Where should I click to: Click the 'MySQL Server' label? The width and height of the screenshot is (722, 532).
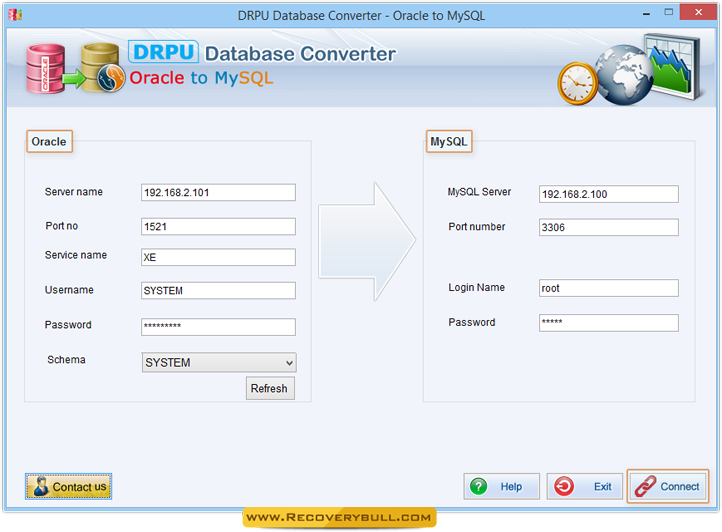pos(479,192)
